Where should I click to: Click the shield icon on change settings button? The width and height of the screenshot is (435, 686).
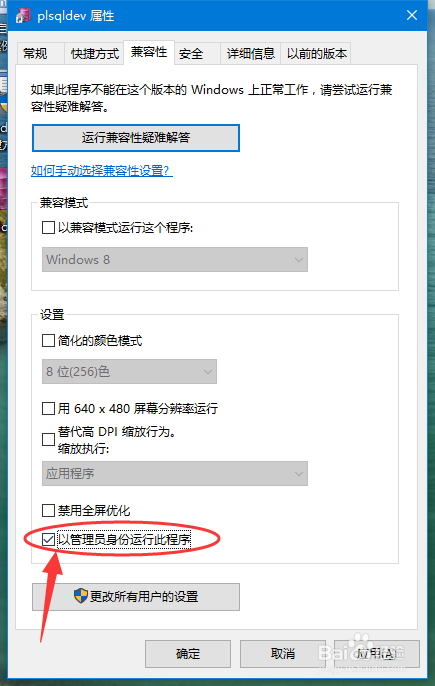coord(81,596)
